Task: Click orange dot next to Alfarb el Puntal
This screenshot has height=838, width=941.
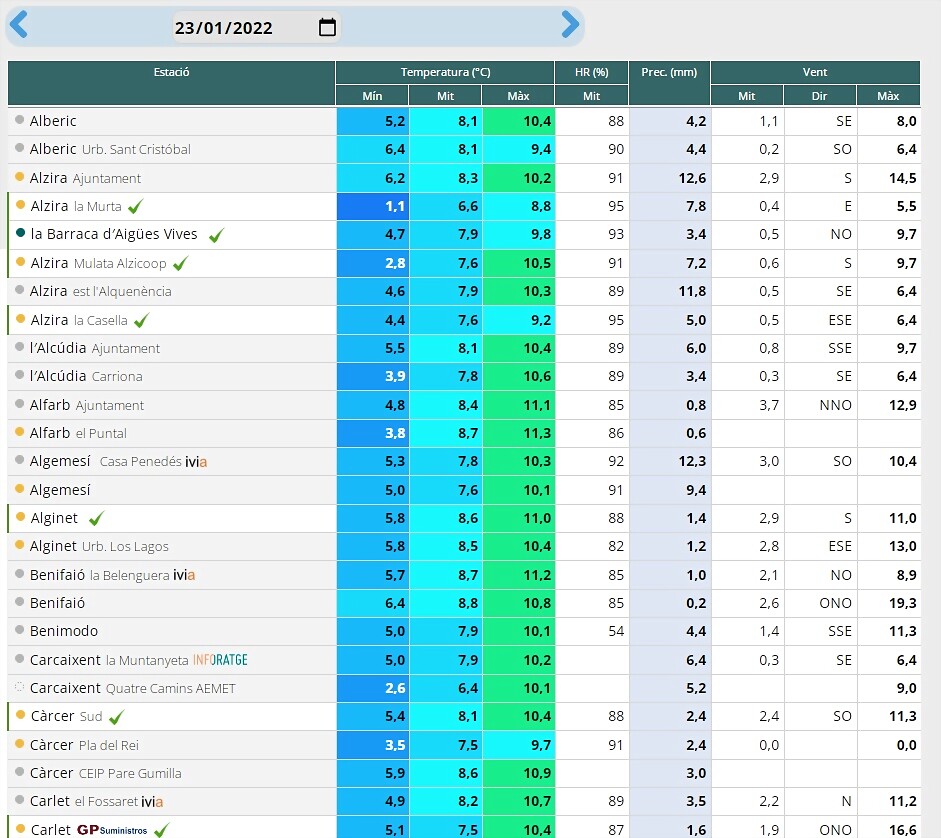Action: coord(19,432)
